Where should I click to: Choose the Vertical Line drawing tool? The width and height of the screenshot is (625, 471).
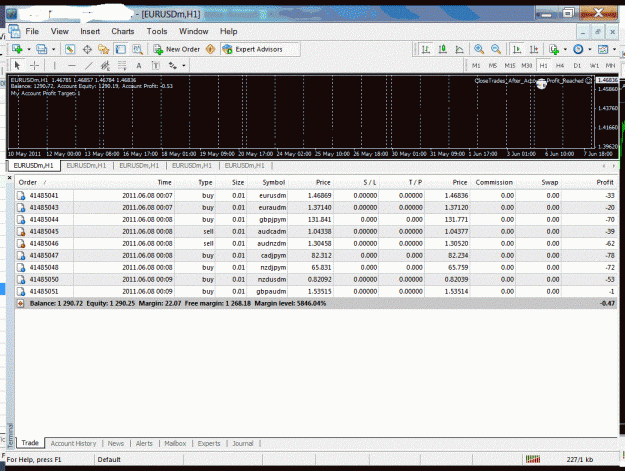click(x=55, y=65)
